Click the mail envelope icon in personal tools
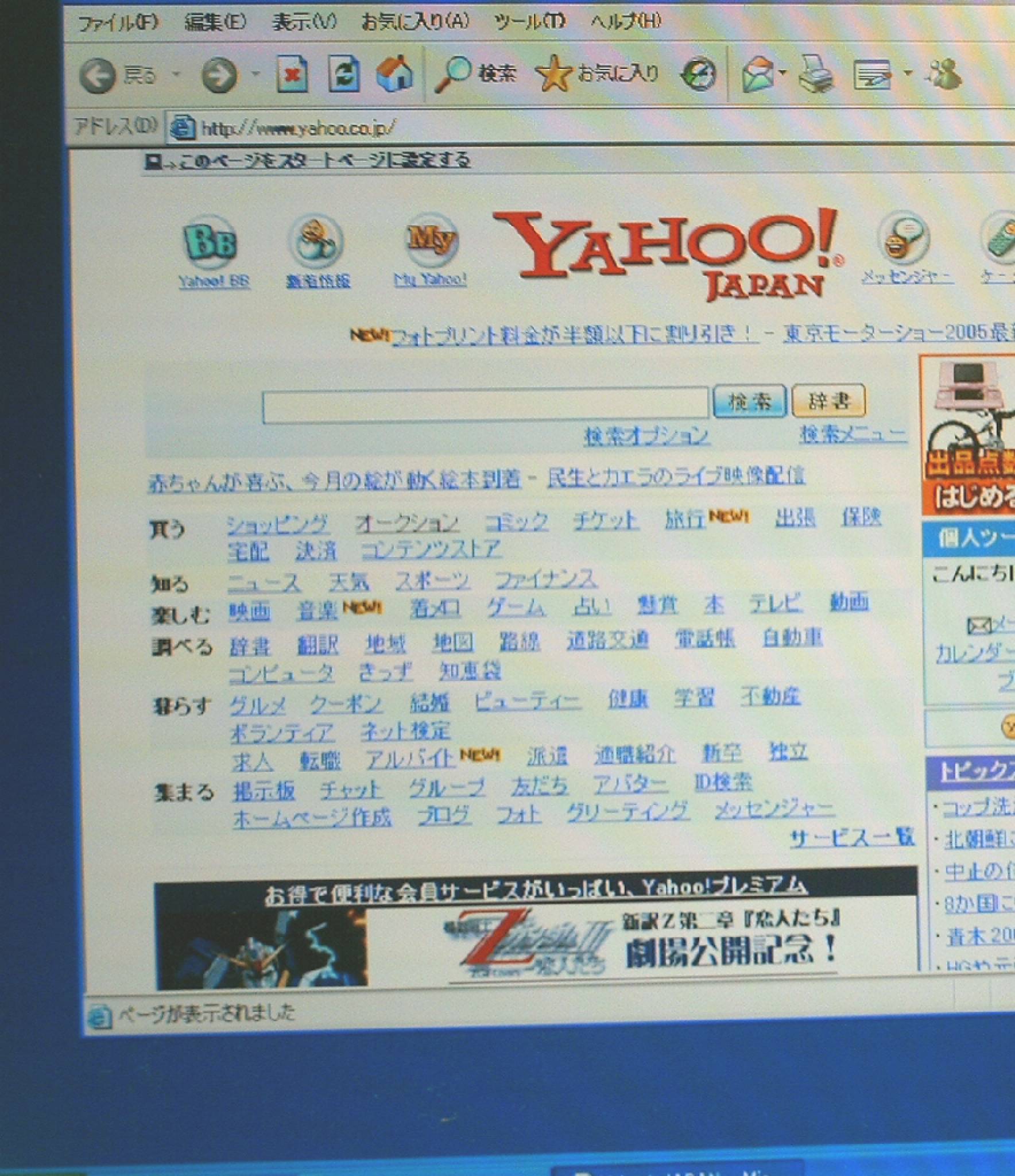This screenshot has height=1176, width=1015. pyautogui.click(x=979, y=625)
